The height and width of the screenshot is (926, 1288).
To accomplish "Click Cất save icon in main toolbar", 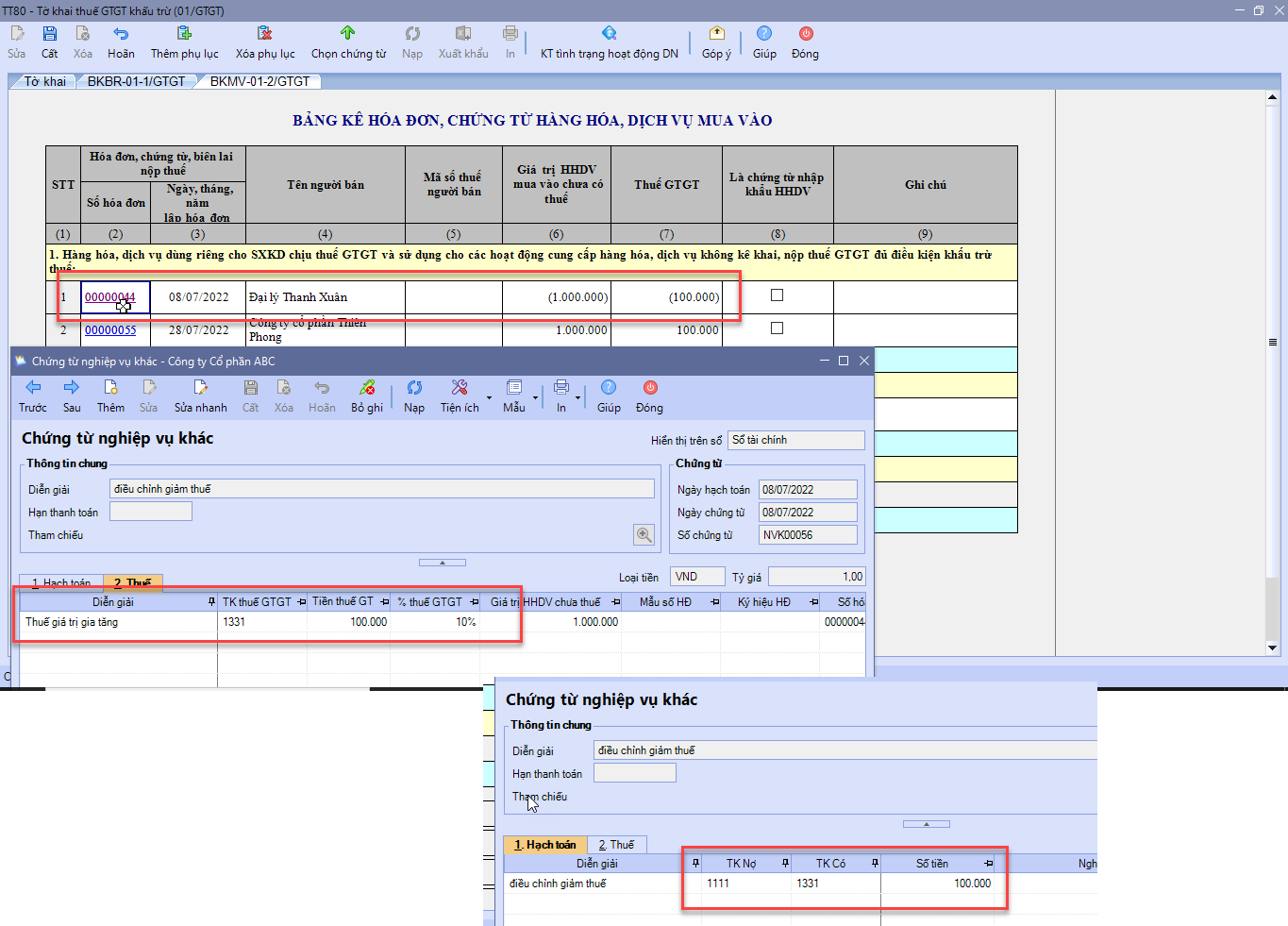I will coord(50,34).
